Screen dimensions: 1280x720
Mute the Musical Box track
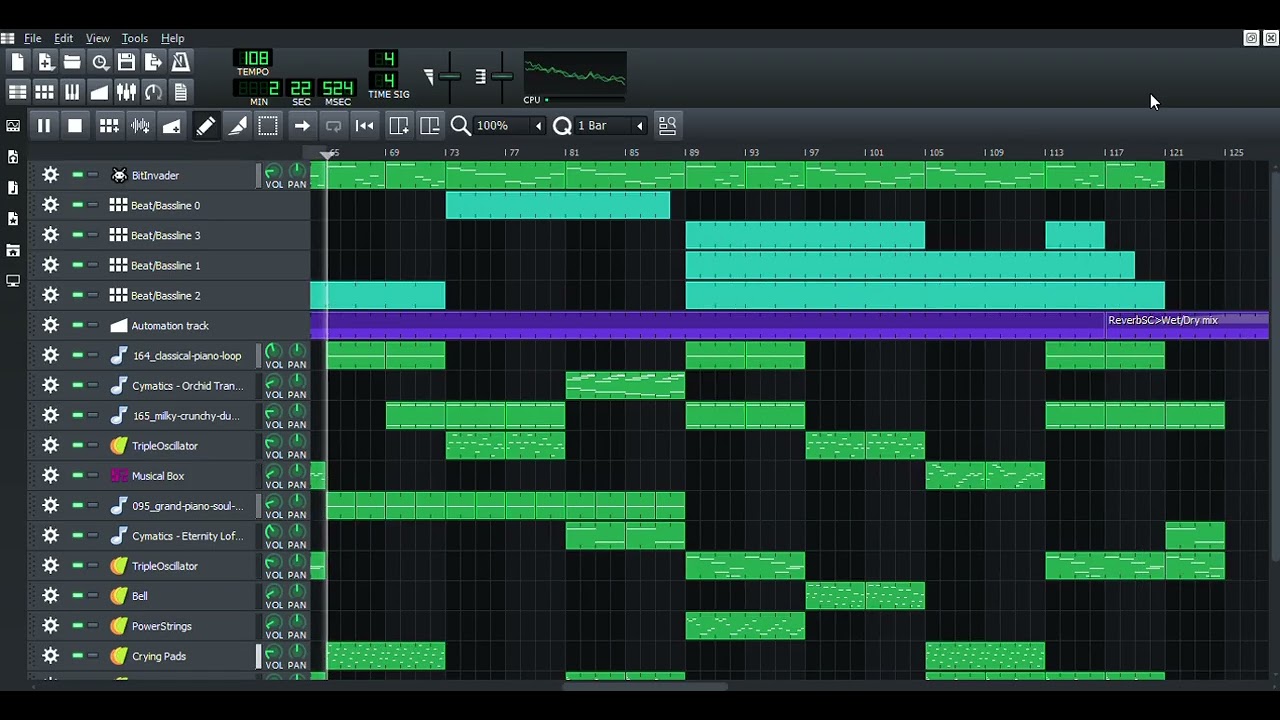click(77, 476)
